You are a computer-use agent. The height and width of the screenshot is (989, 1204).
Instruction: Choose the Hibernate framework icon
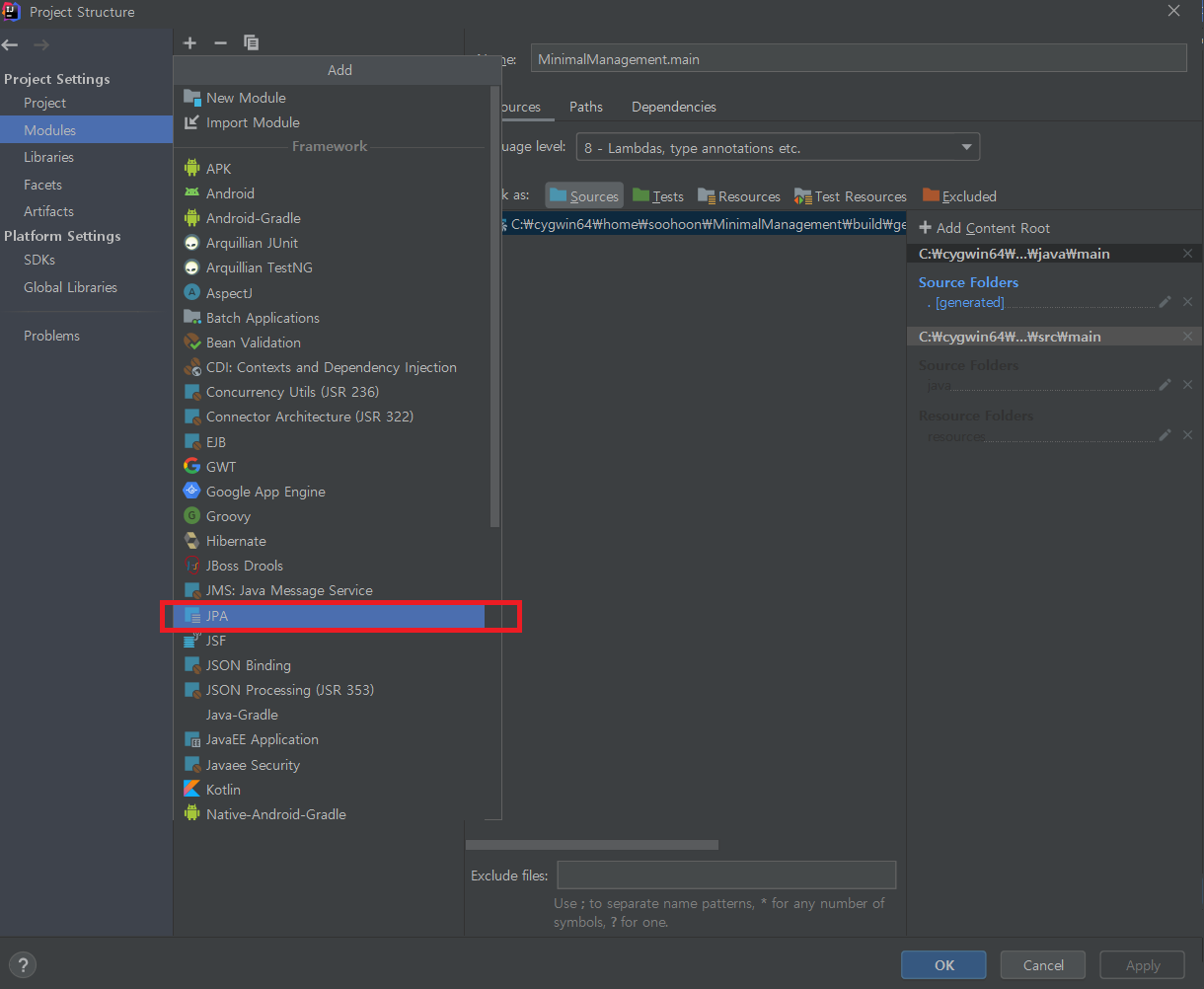pyautogui.click(x=191, y=541)
